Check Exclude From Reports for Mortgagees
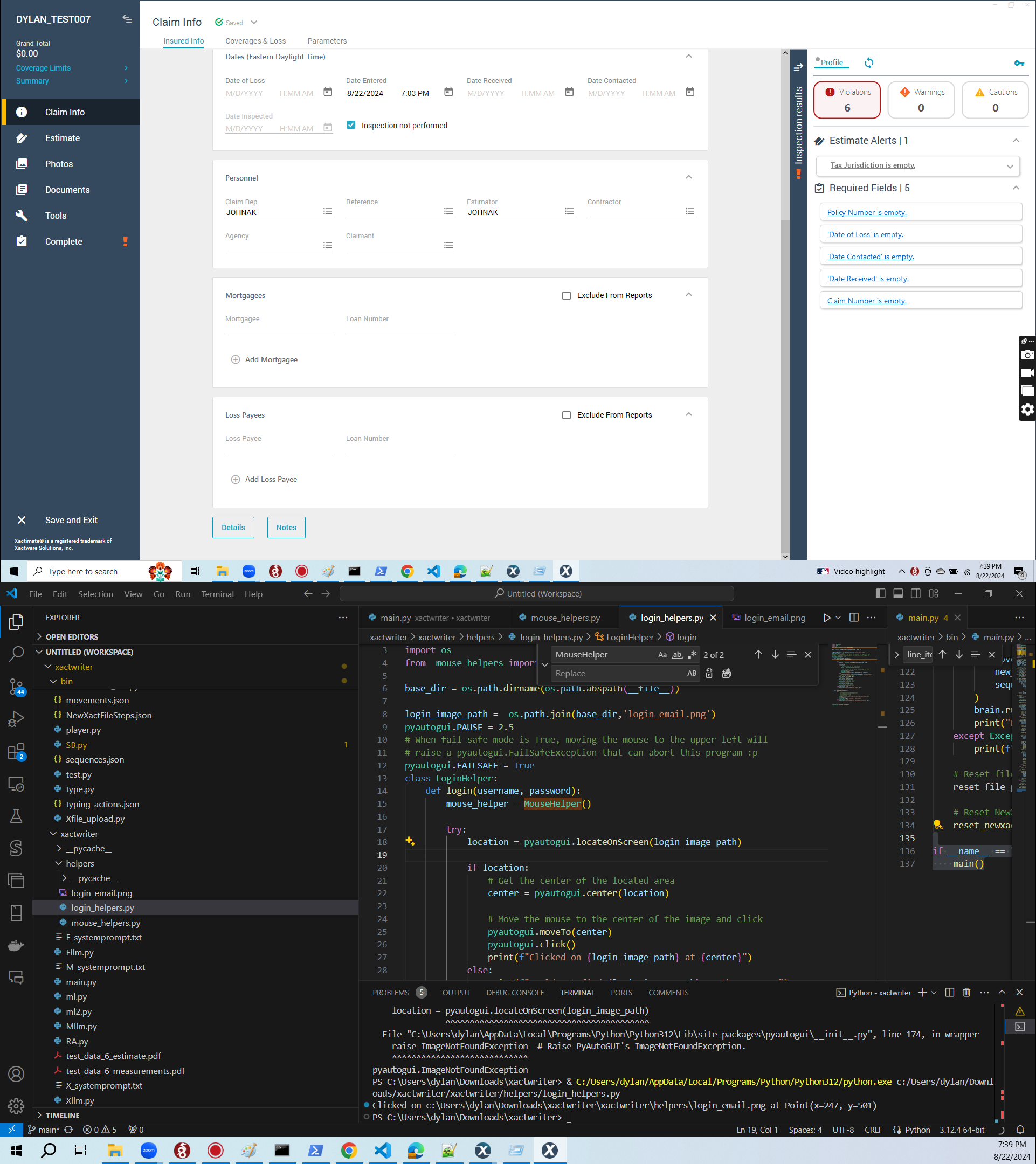This screenshot has height=1164, width=1036. [x=566, y=295]
